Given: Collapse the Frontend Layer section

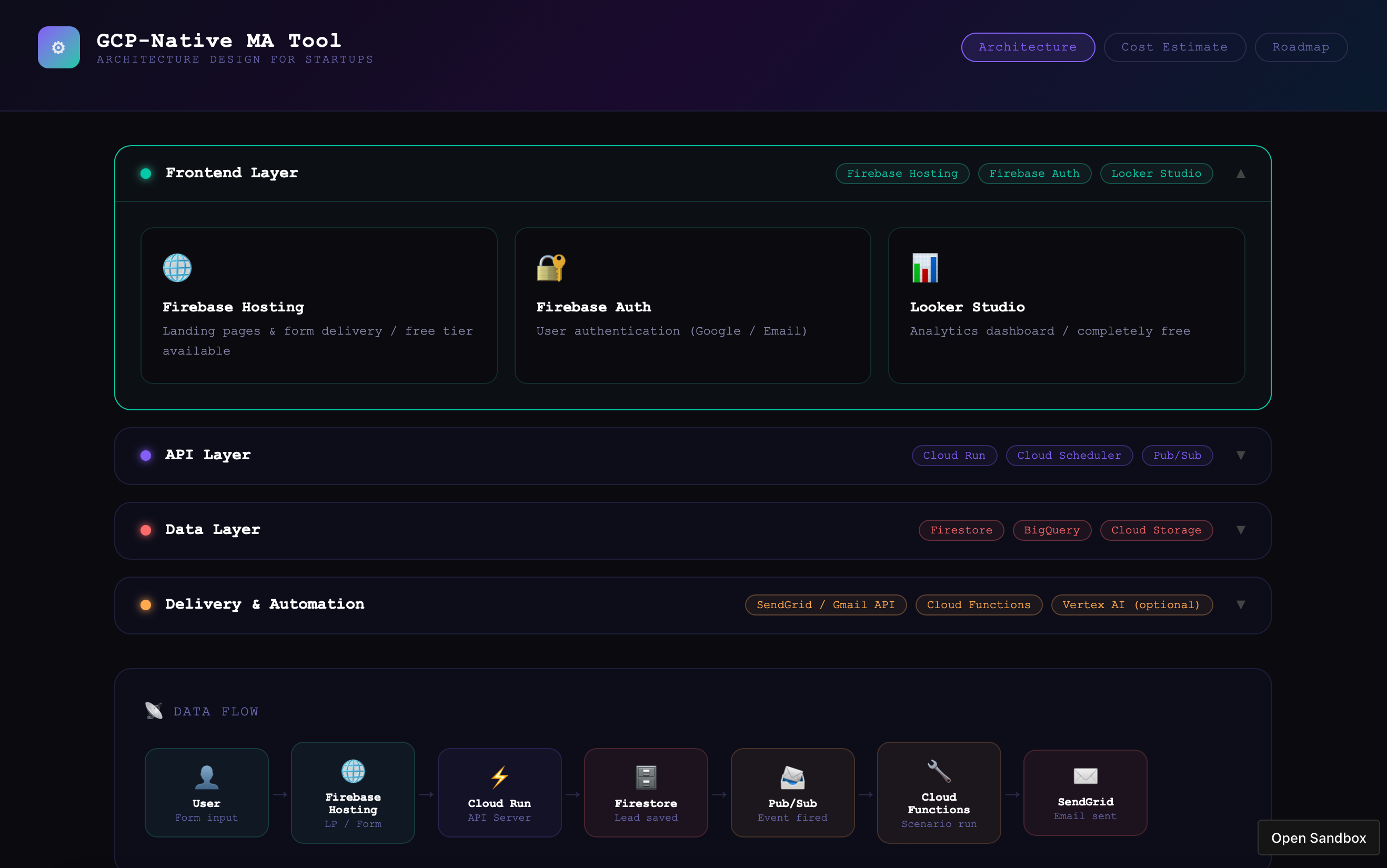Looking at the screenshot, I should click(1240, 174).
